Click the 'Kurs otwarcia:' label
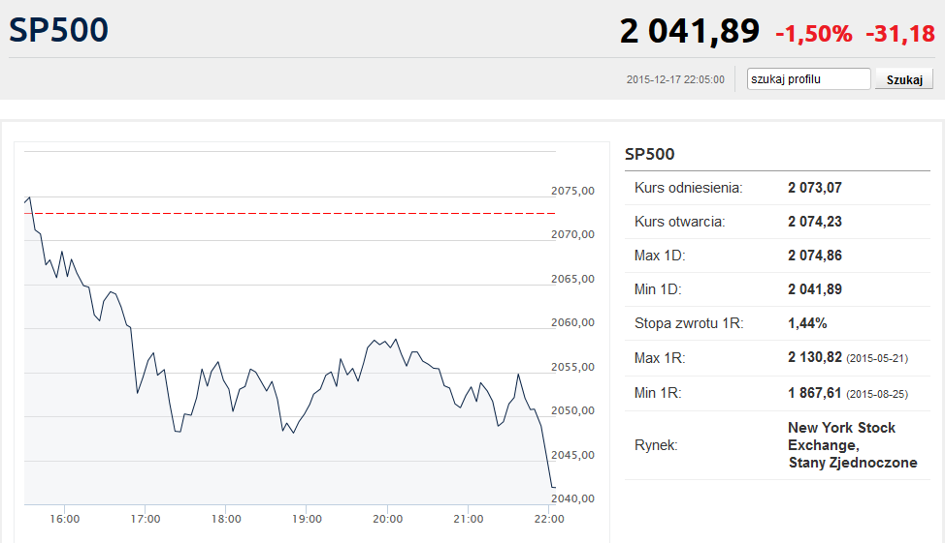945x543 pixels. pyautogui.click(x=680, y=222)
